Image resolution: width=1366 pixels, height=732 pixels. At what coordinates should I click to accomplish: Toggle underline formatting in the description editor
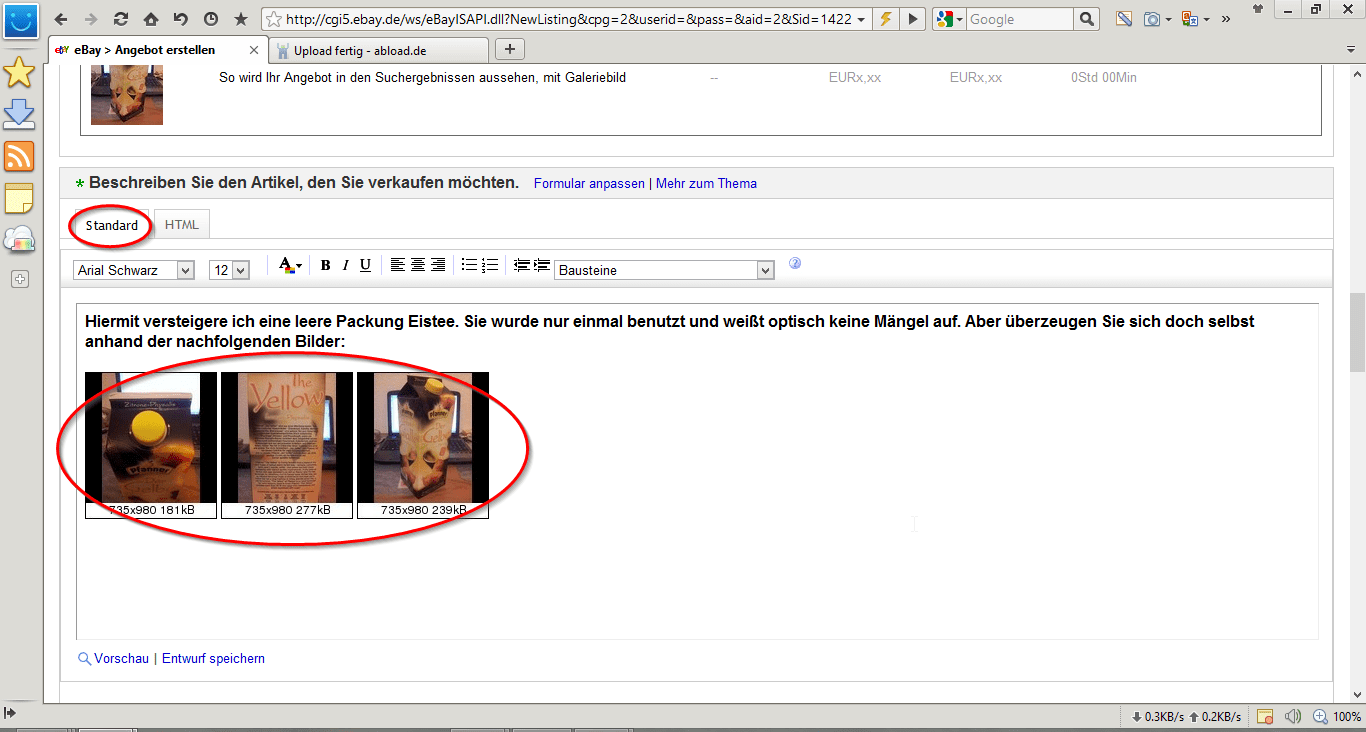(x=365, y=266)
